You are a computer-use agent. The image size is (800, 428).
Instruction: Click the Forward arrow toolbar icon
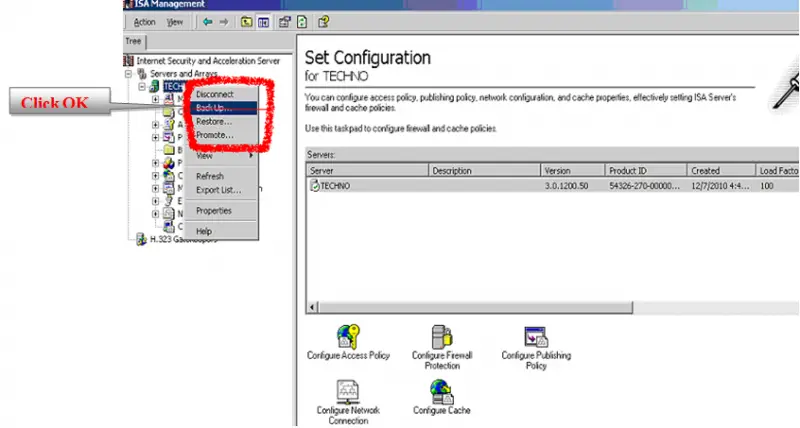click(223, 22)
